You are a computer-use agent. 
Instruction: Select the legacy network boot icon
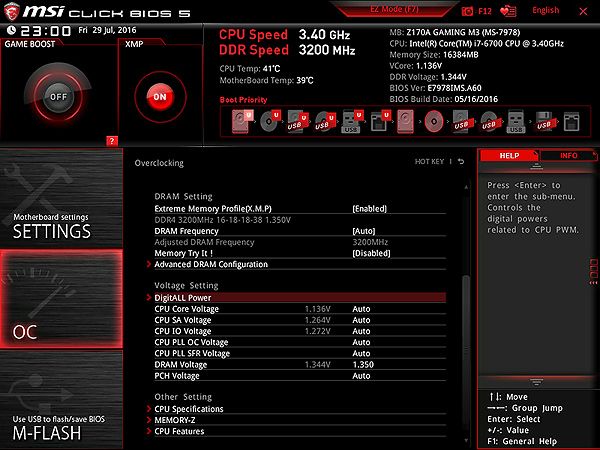click(572, 121)
